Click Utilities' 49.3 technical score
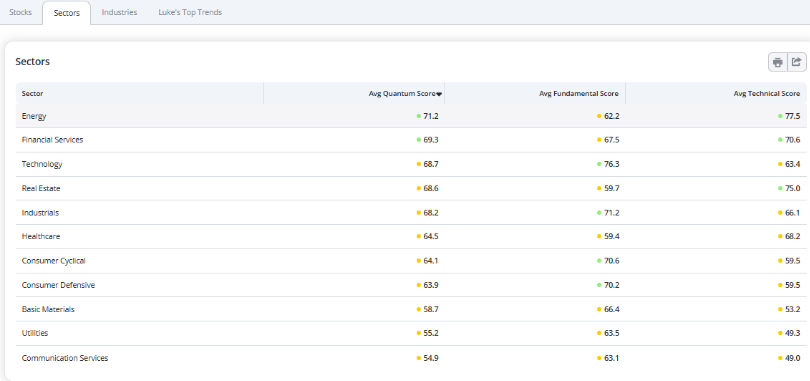The width and height of the screenshot is (810, 381). tap(792, 334)
